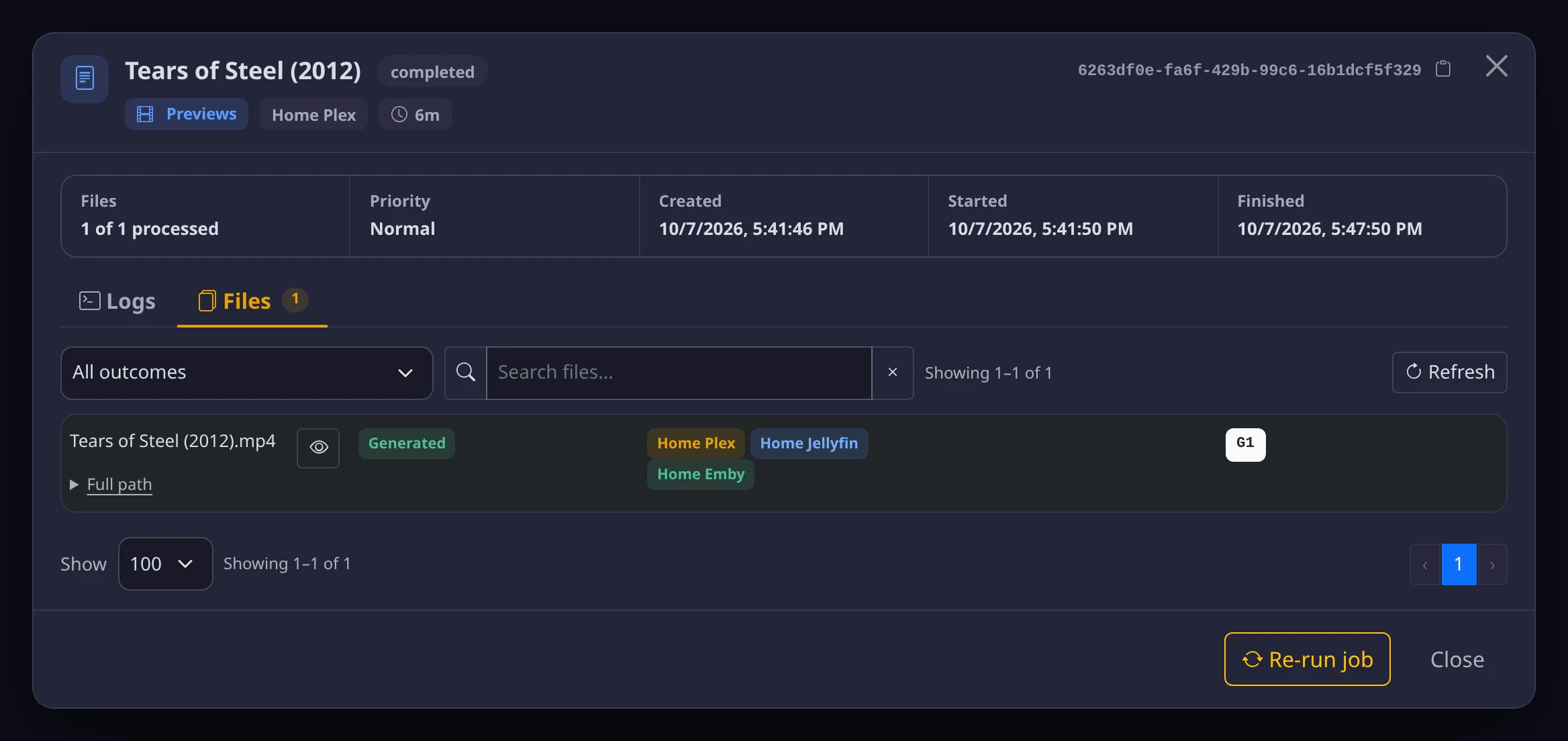Click the next page arrow
Image resolution: width=1568 pixels, height=741 pixels.
[x=1492, y=564]
